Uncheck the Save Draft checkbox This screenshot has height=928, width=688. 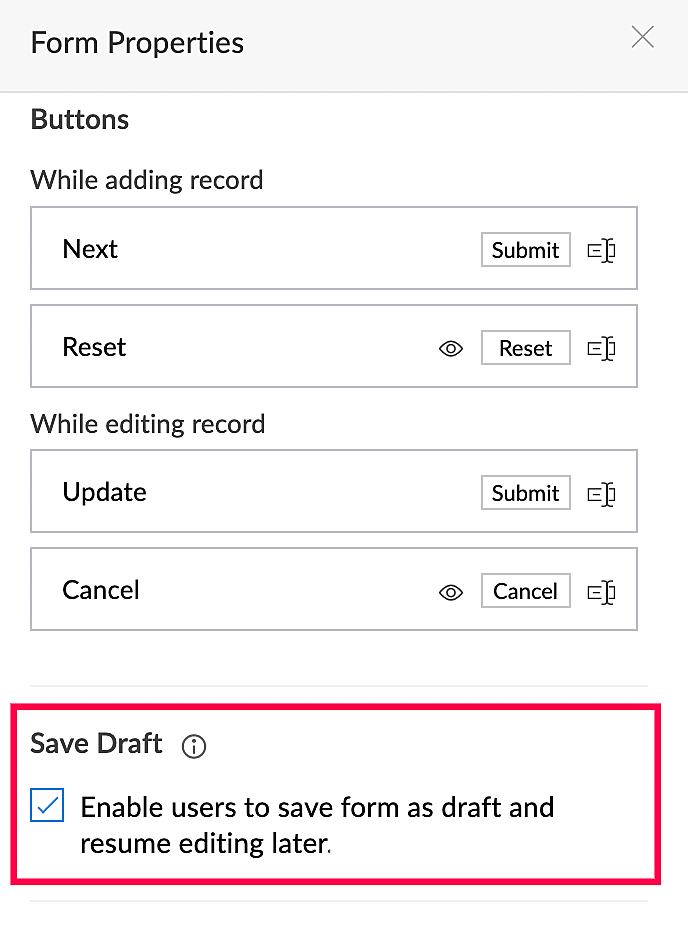pyautogui.click(x=47, y=806)
